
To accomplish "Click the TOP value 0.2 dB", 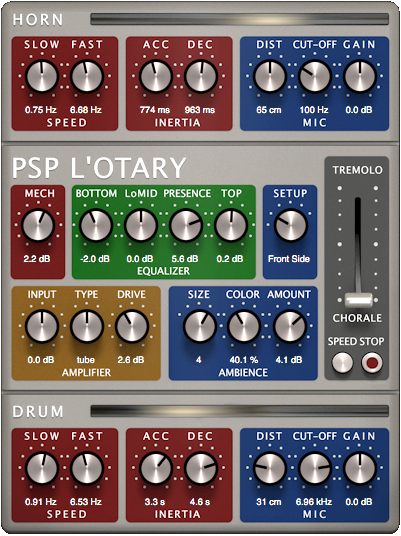I will (230, 259).
